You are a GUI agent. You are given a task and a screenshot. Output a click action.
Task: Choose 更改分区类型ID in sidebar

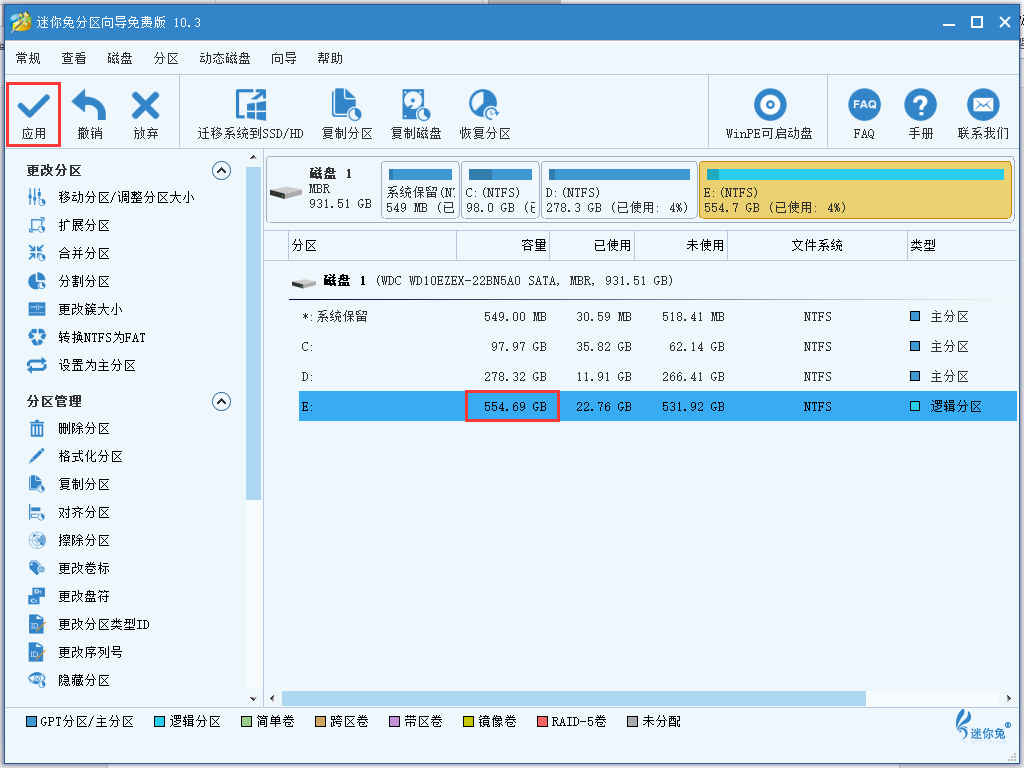tap(89, 624)
